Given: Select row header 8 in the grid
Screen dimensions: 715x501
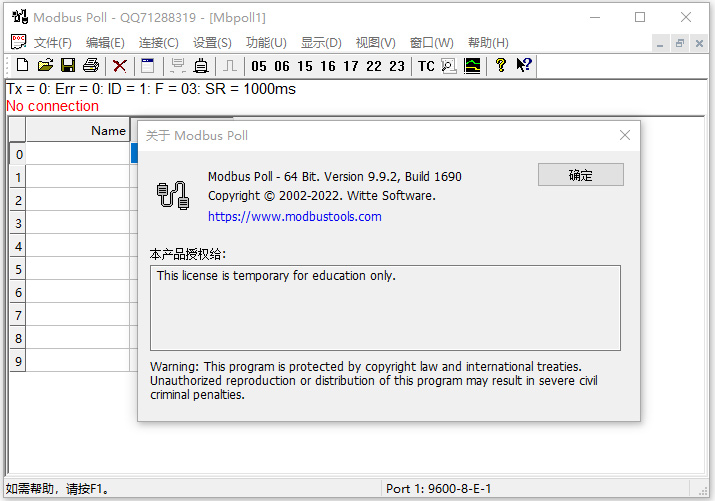Looking at the screenshot, I should pyautogui.click(x=18, y=338).
